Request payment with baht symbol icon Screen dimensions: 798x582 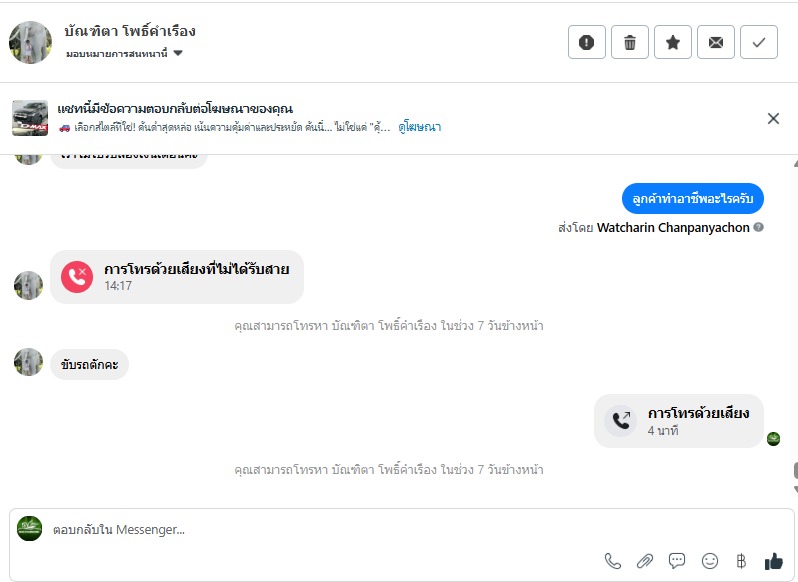[741, 561]
